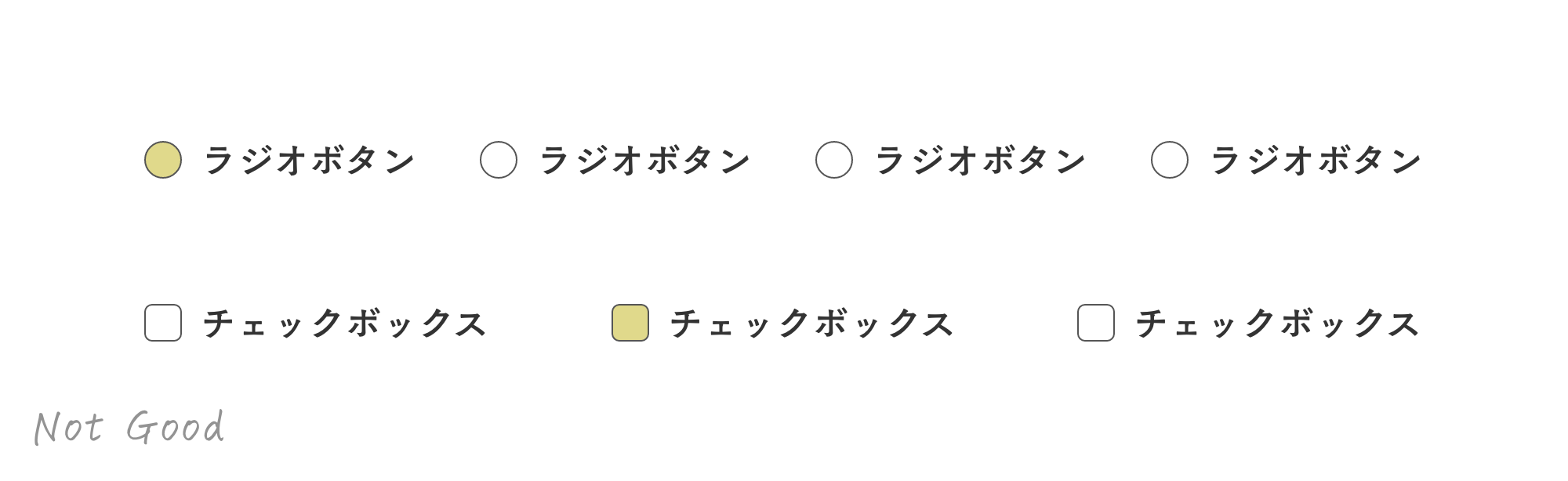Click the only selected radio button
The width and height of the screenshot is (1568, 481).
[163, 160]
